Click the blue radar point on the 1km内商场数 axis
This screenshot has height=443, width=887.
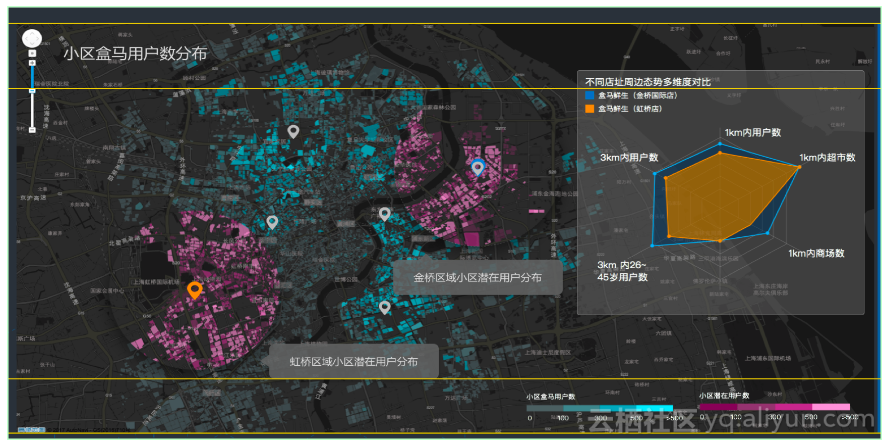tap(768, 233)
